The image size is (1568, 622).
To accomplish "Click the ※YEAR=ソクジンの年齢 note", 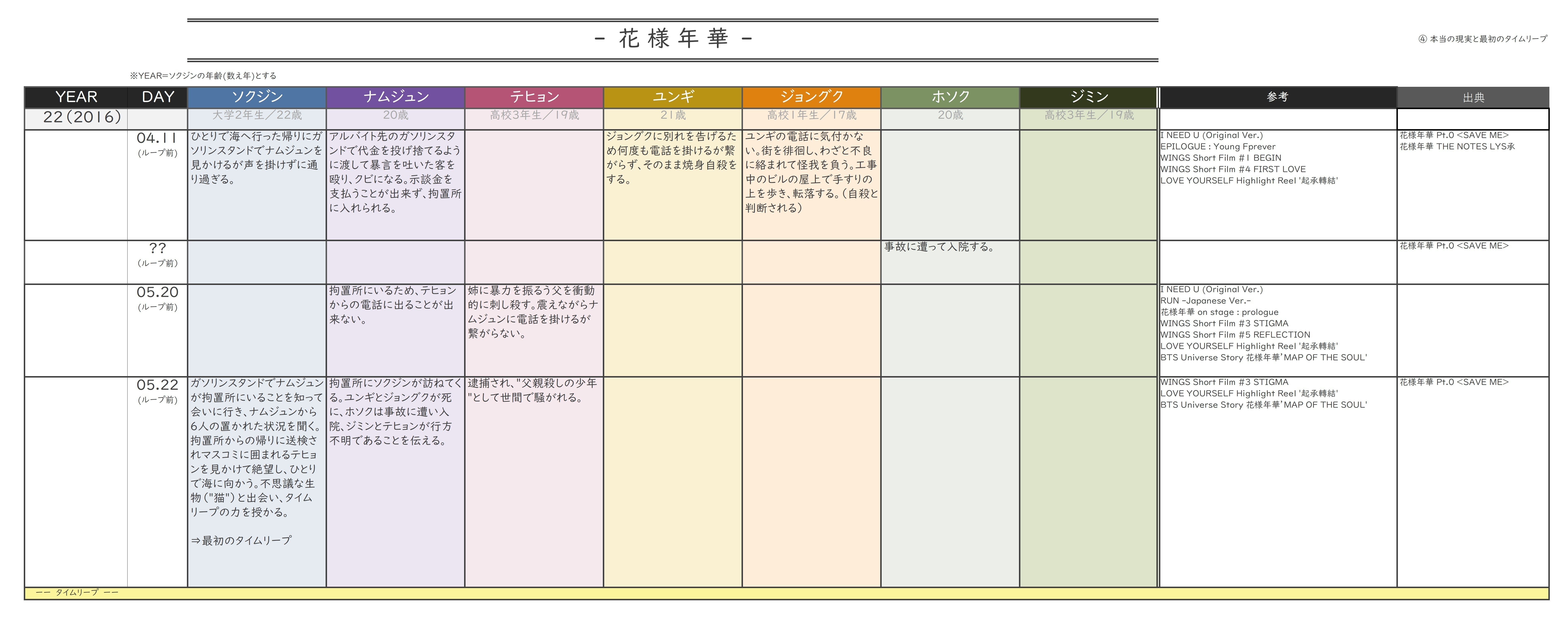I will click(x=203, y=76).
